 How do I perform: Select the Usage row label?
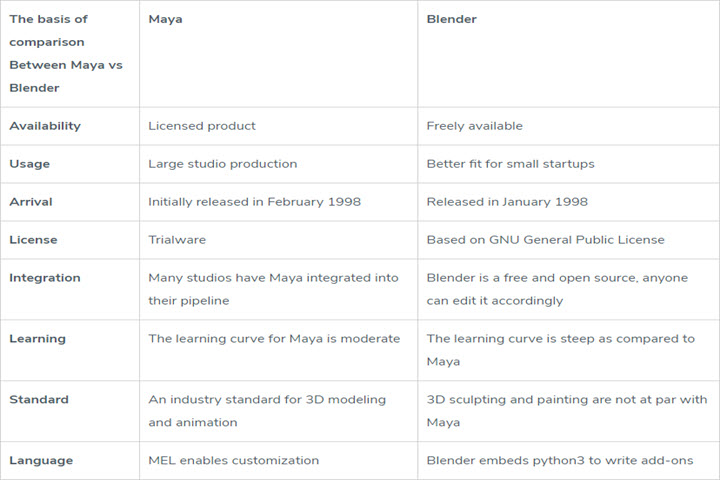(x=29, y=164)
